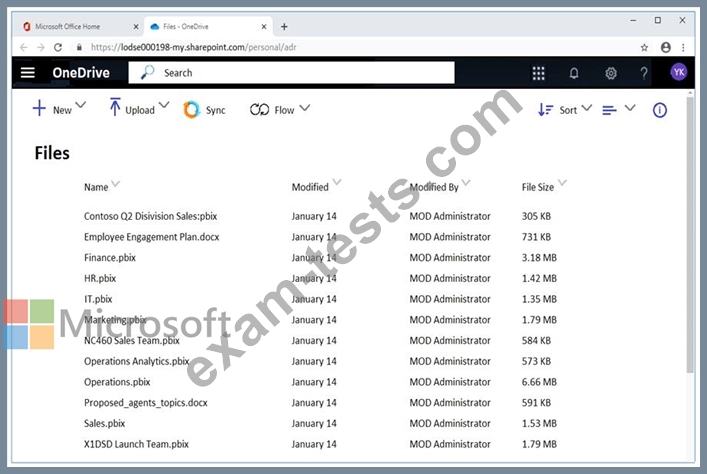Open X1DSD Launch Team.pbix
This screenshot has height=474, width=707.
click(x=136, y=444)
